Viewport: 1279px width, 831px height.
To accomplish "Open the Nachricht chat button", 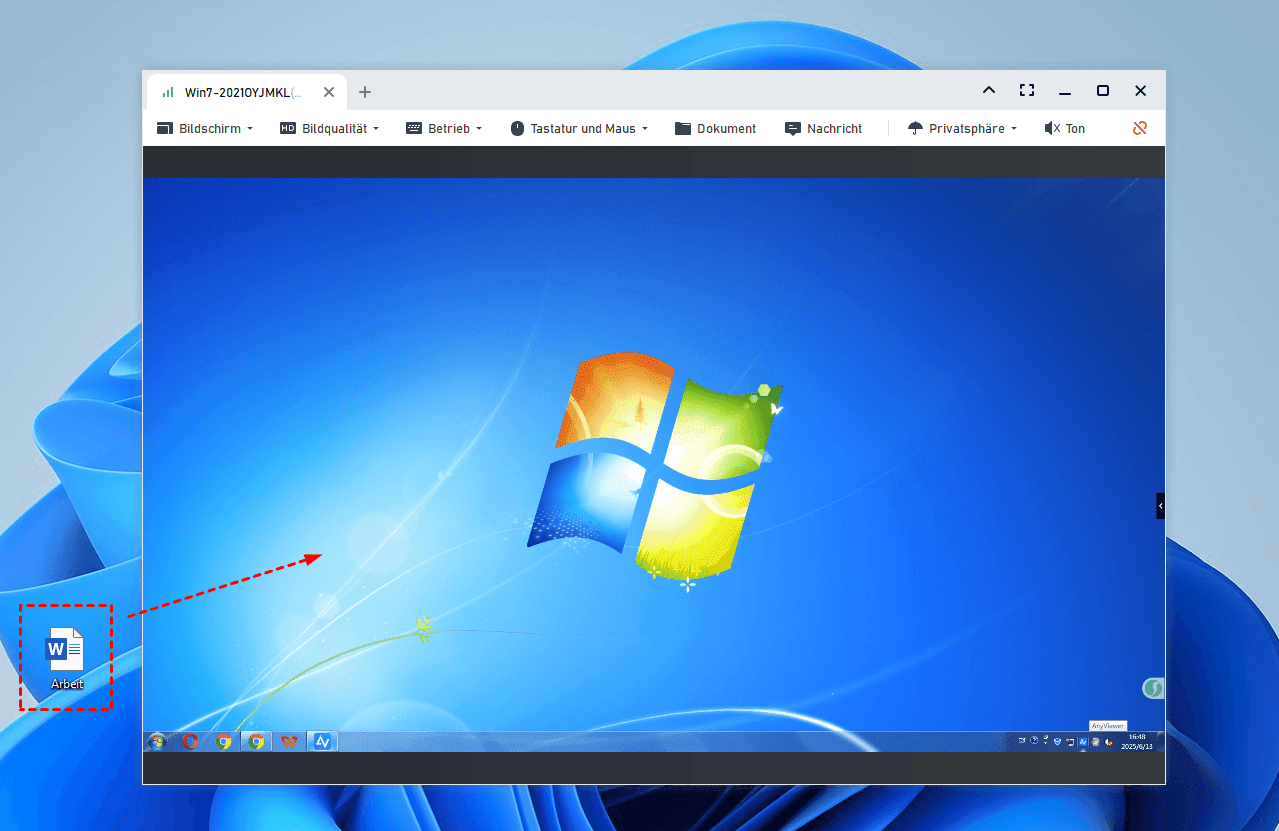I will [x=824, y=128].
